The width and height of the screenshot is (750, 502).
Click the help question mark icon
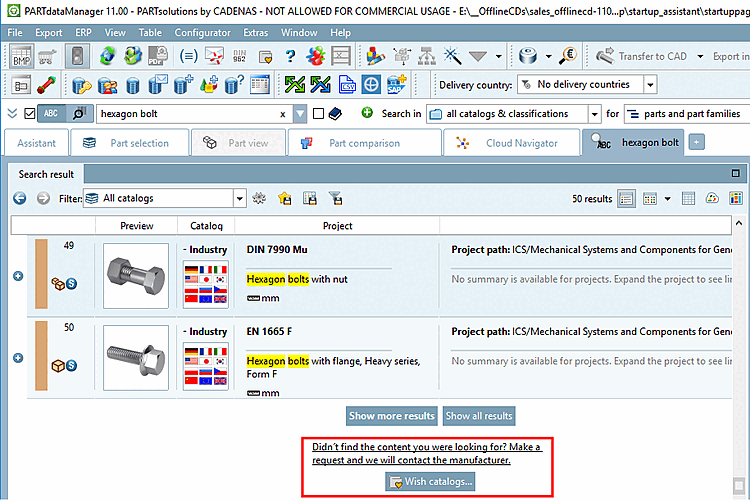coord(290,56)
